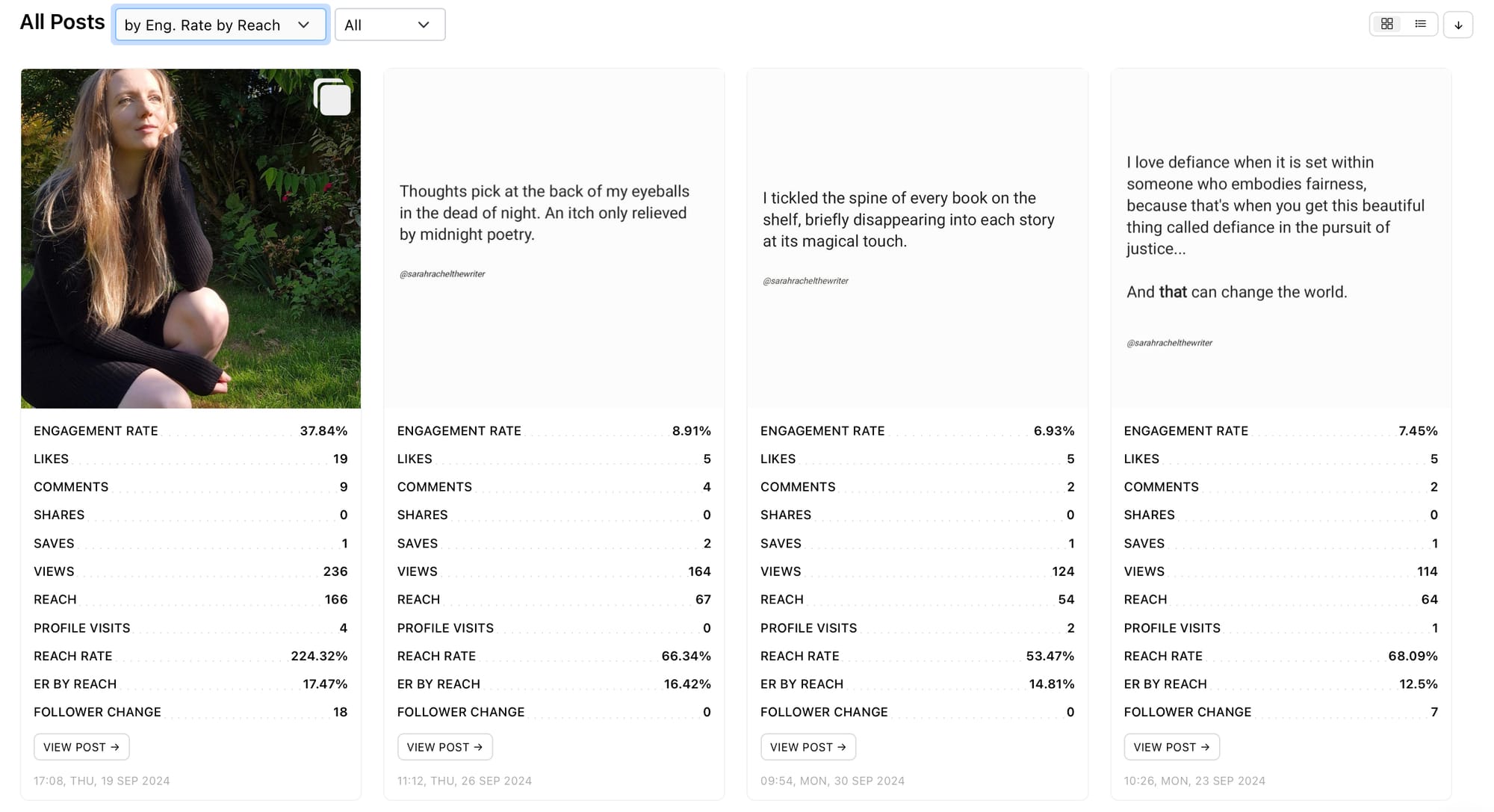Click the FOLLOWER CHANGE value showing 18

(x=342, y=712)
